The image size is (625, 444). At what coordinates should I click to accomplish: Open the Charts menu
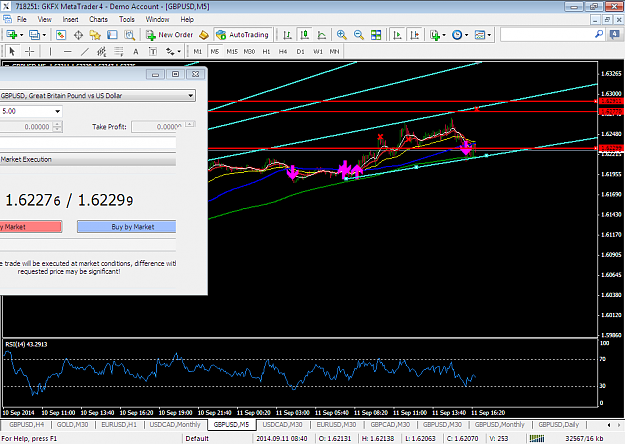point(98,19)
